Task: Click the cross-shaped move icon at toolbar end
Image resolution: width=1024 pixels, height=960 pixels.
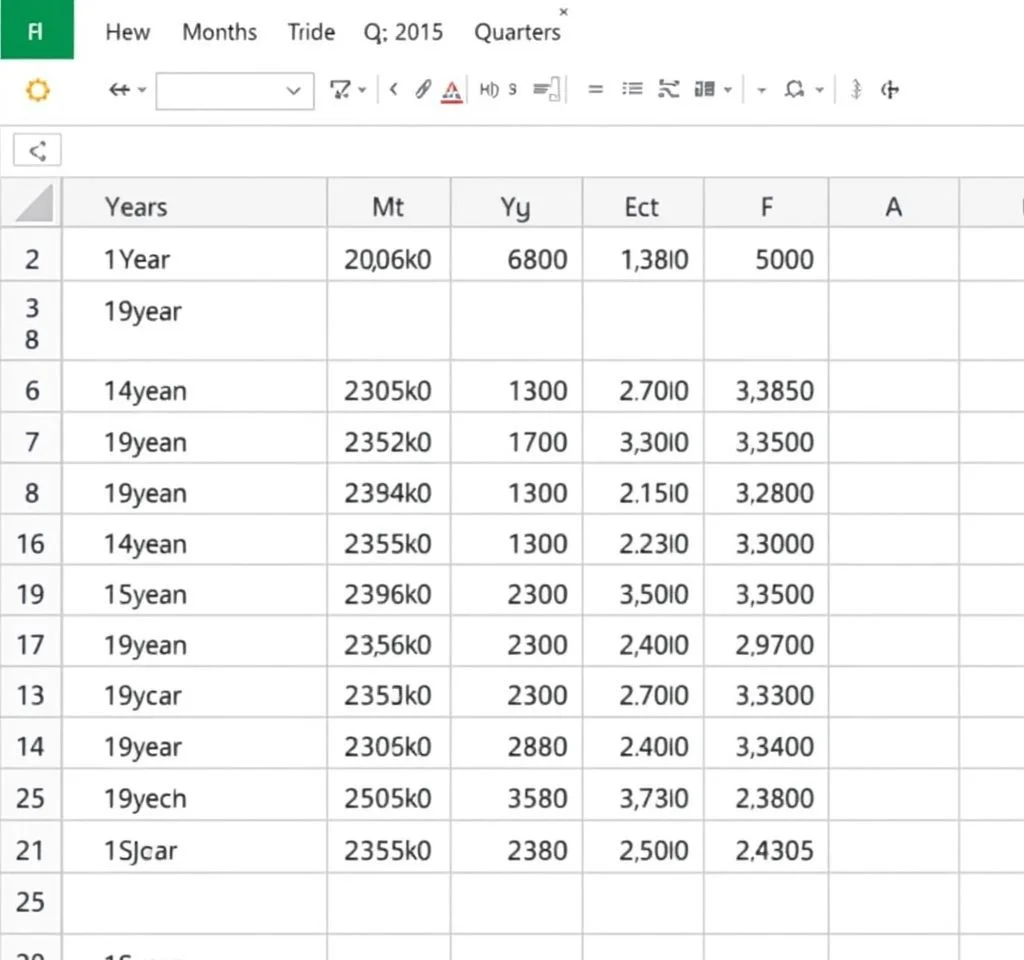Action: 889,91
